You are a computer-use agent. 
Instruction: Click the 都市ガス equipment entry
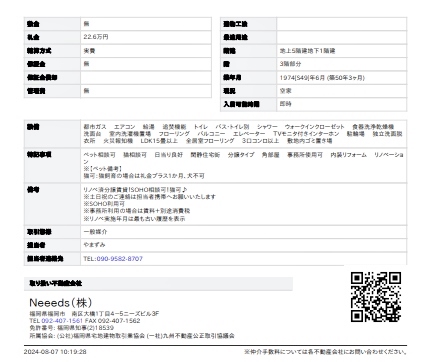click(95, 127)
